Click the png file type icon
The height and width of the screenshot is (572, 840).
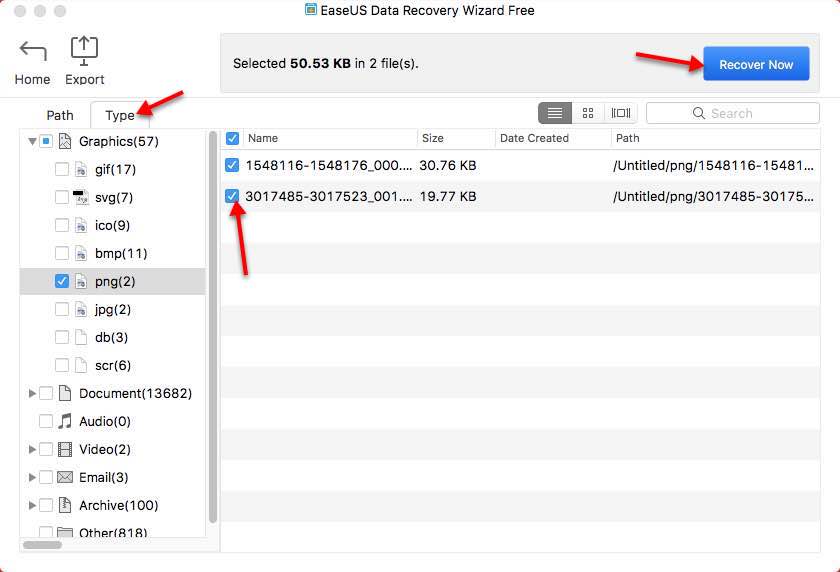(x=81, y=281)
